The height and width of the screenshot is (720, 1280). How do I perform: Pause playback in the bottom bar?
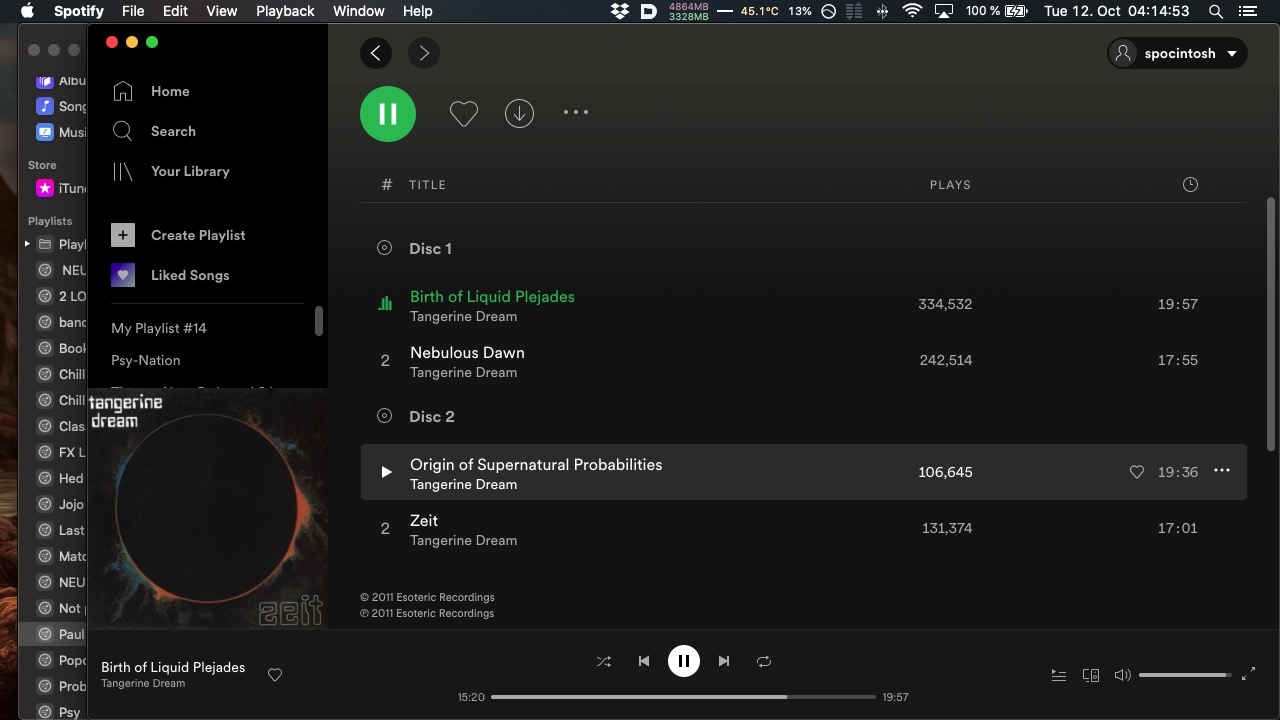(684, 661)
